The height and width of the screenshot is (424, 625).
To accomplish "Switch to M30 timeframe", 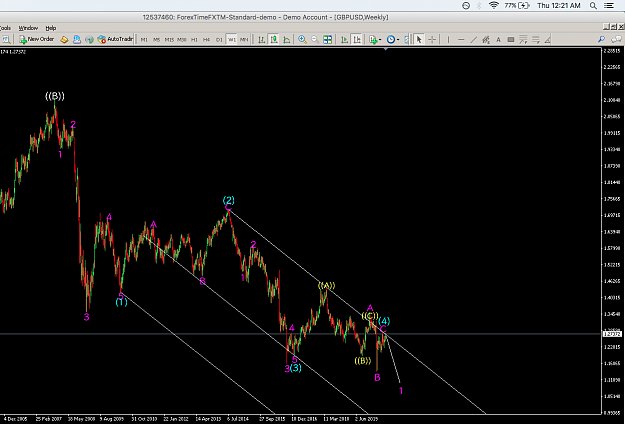I will (x=182, y=39).
